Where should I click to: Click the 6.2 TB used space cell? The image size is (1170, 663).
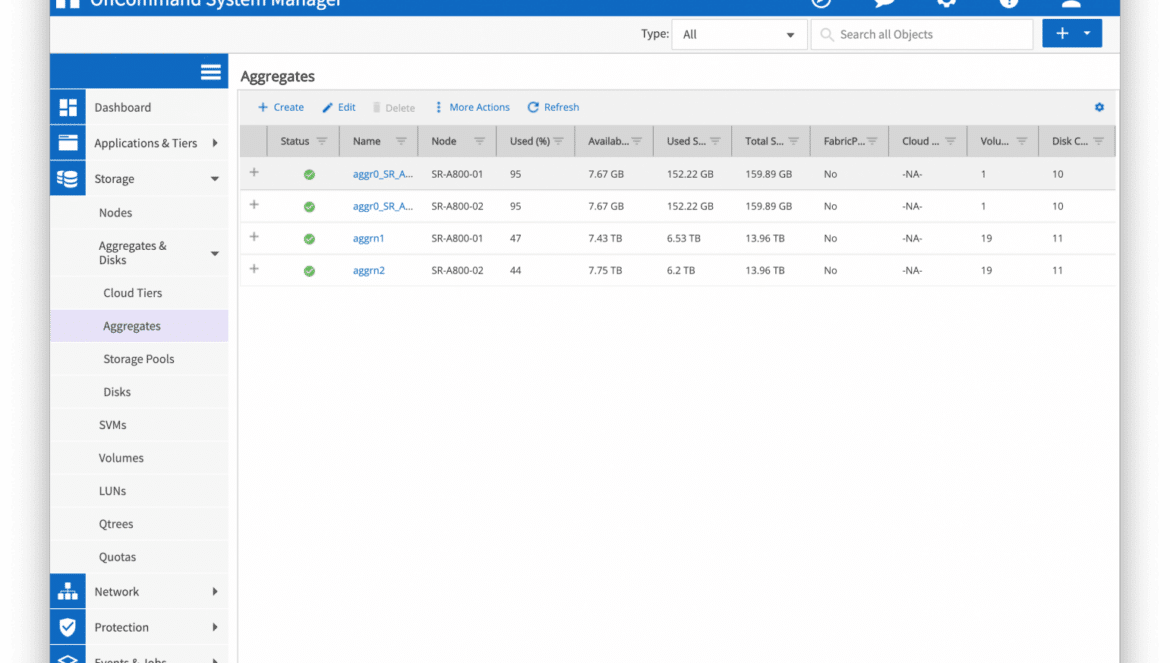pyautogui.click(x=681, y=271)
